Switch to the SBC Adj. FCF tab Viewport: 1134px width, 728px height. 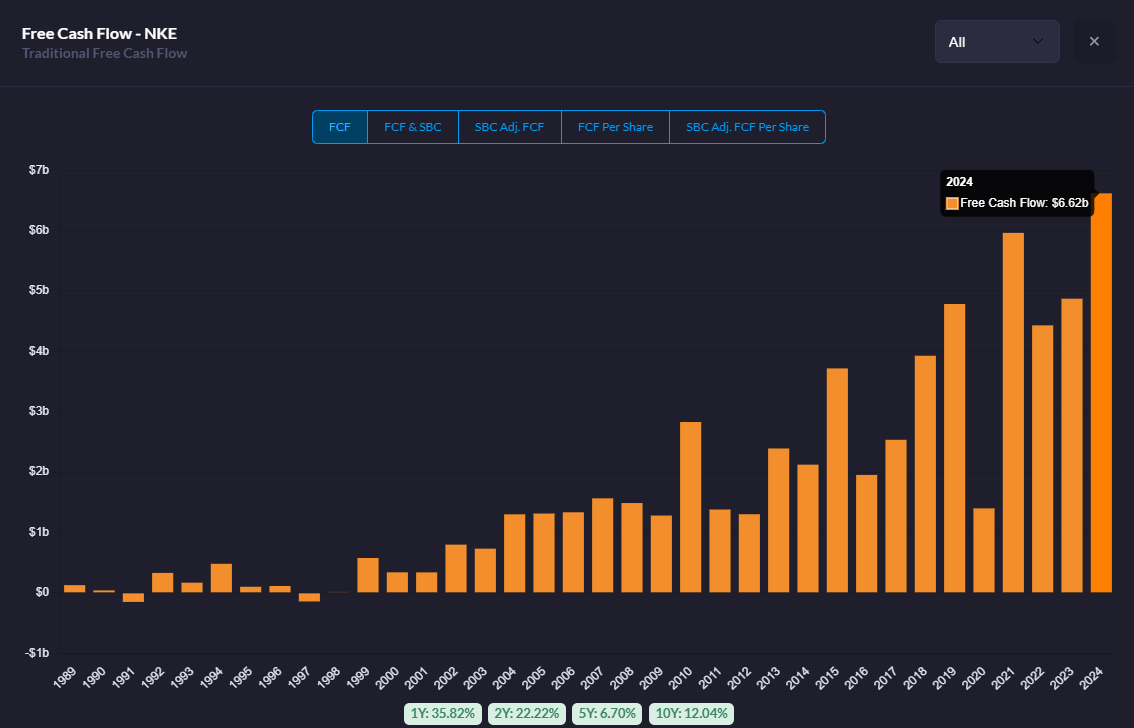point(510,127)
